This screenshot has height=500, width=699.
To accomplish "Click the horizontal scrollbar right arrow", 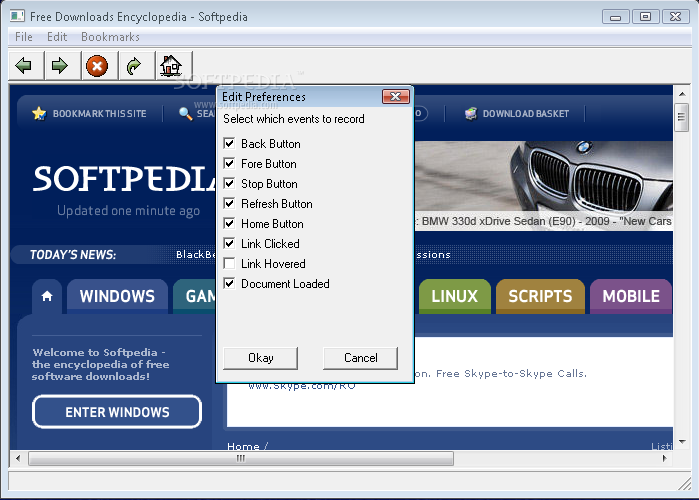I will coord(665,458).
